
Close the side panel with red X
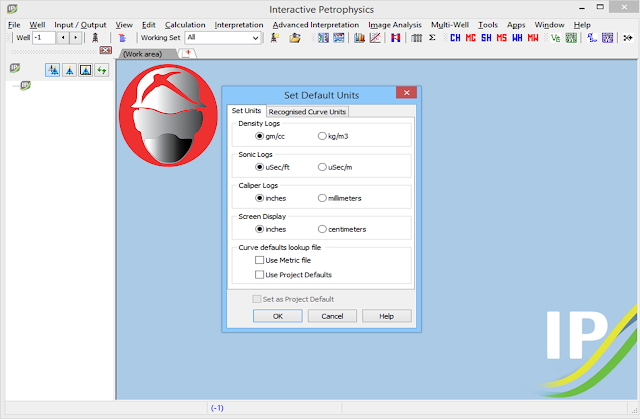coord(106,50)
